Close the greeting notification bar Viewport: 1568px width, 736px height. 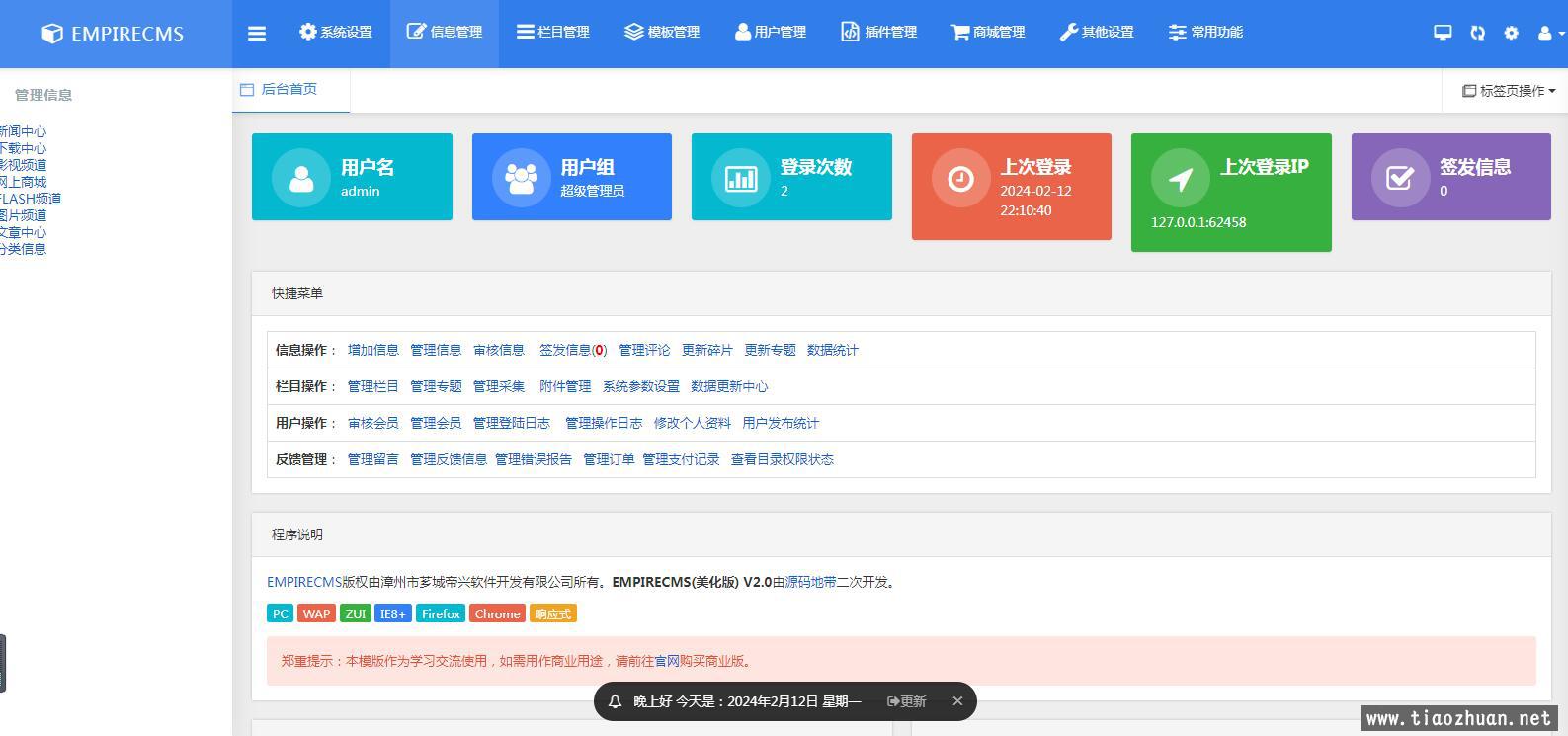click(x=957, y=701)
